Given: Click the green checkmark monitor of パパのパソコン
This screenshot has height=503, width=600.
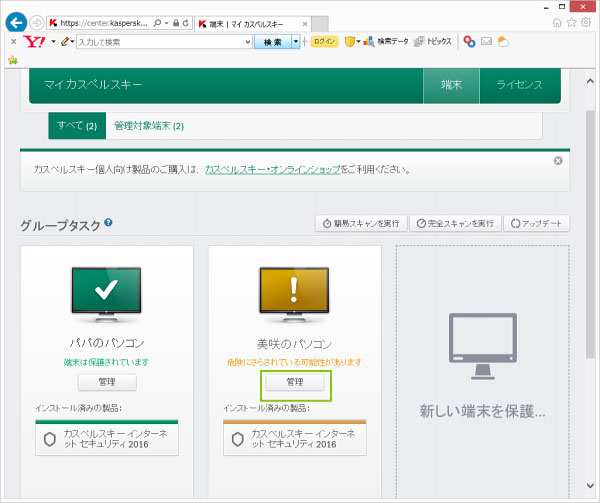Looking at the screenshot, I should click(x=106, y=295).
